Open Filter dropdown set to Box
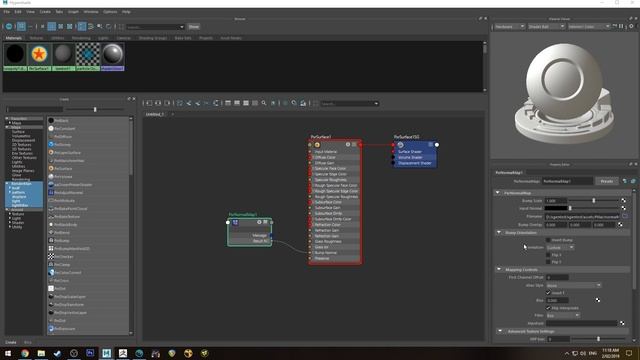Screen dimensions: 640x360 tap(563, 315)
